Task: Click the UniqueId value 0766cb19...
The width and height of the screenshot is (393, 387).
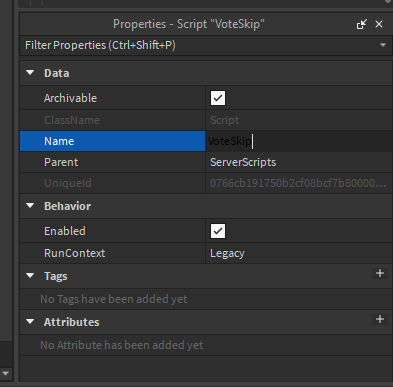Action: pyautogui.click(x=298, y=183)
